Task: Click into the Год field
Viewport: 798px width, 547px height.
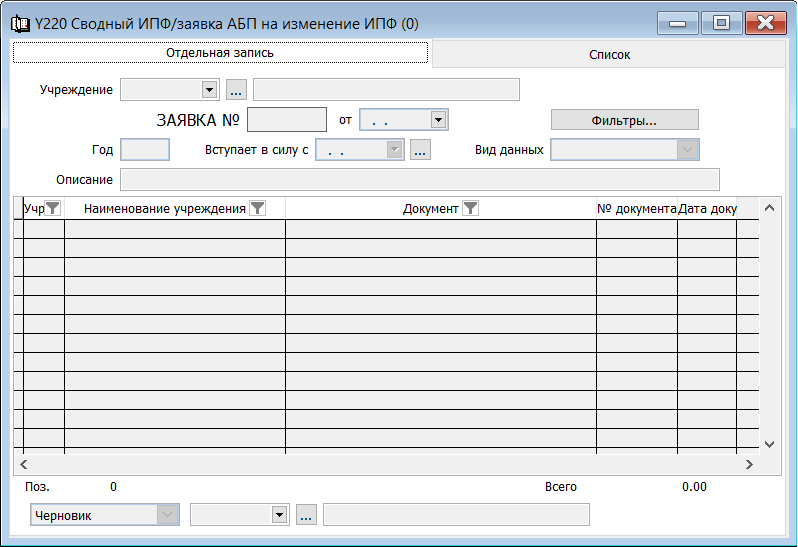Action: coord(145,150)
